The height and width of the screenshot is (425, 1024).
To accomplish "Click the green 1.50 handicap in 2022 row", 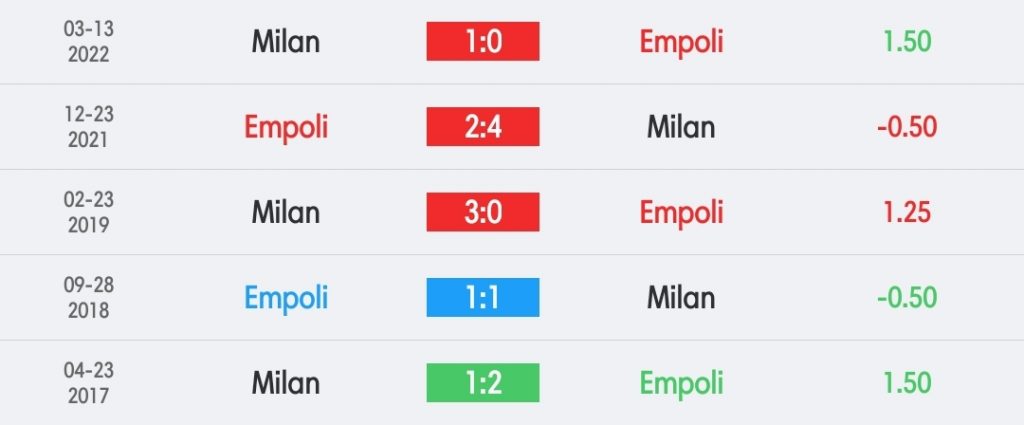I will click(907, 42).
